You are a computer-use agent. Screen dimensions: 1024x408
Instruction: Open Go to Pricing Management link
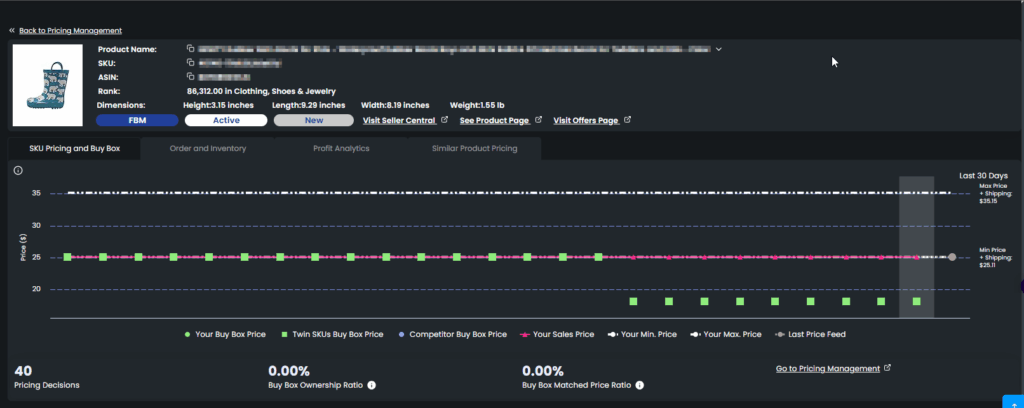(x=828, y=369)
